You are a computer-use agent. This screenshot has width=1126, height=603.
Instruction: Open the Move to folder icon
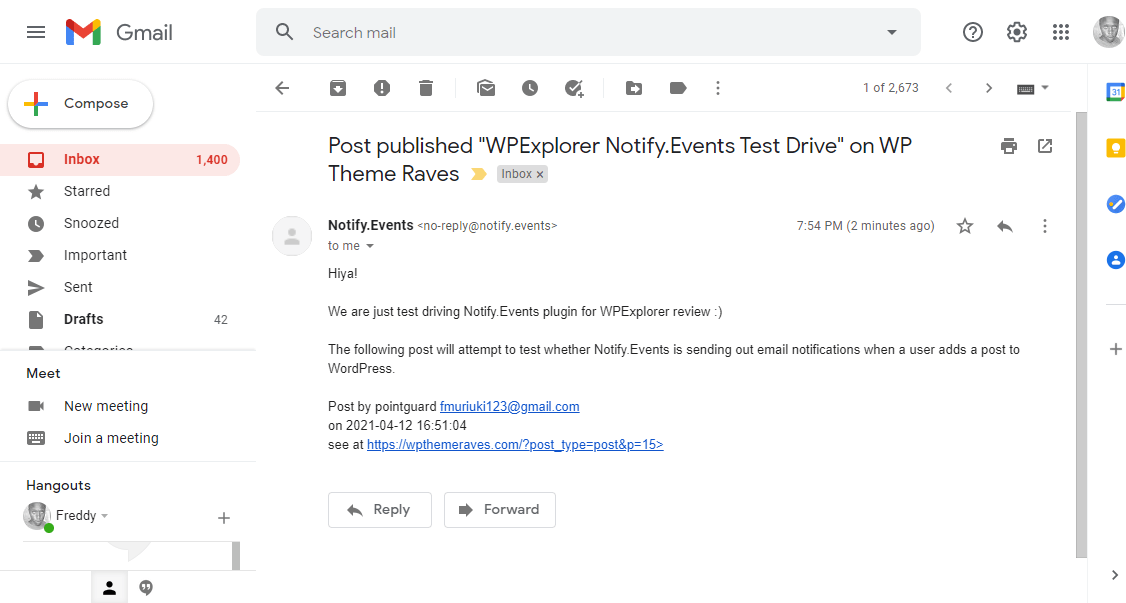[634, 88]
